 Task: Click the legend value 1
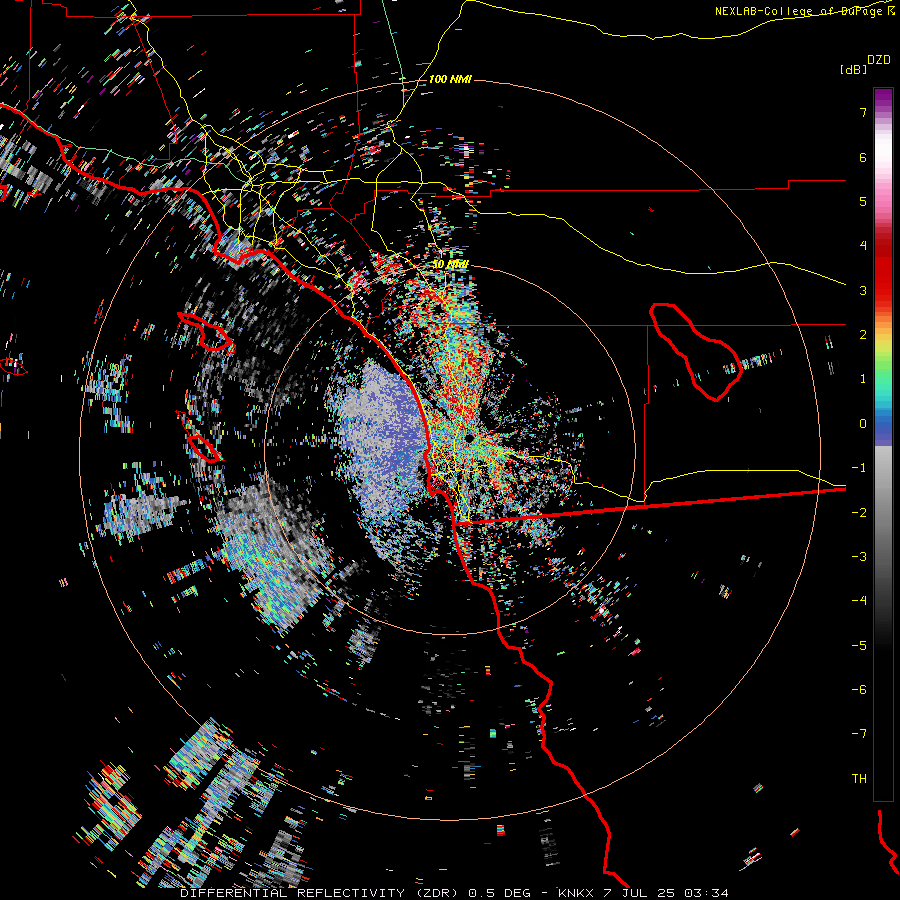[x=863, y=379]
